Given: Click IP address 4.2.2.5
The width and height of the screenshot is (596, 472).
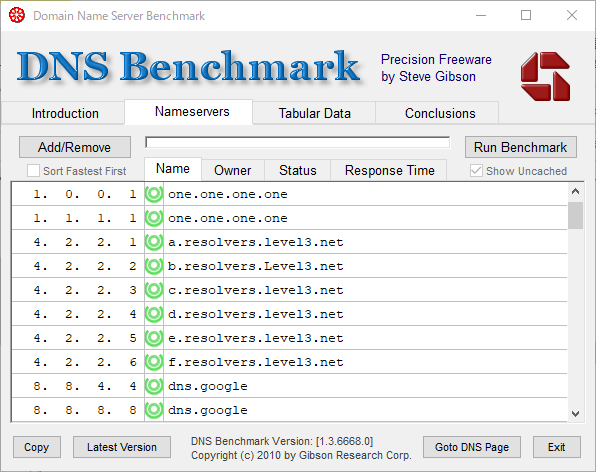Looking at the screenshot, I should click(85, 338).
